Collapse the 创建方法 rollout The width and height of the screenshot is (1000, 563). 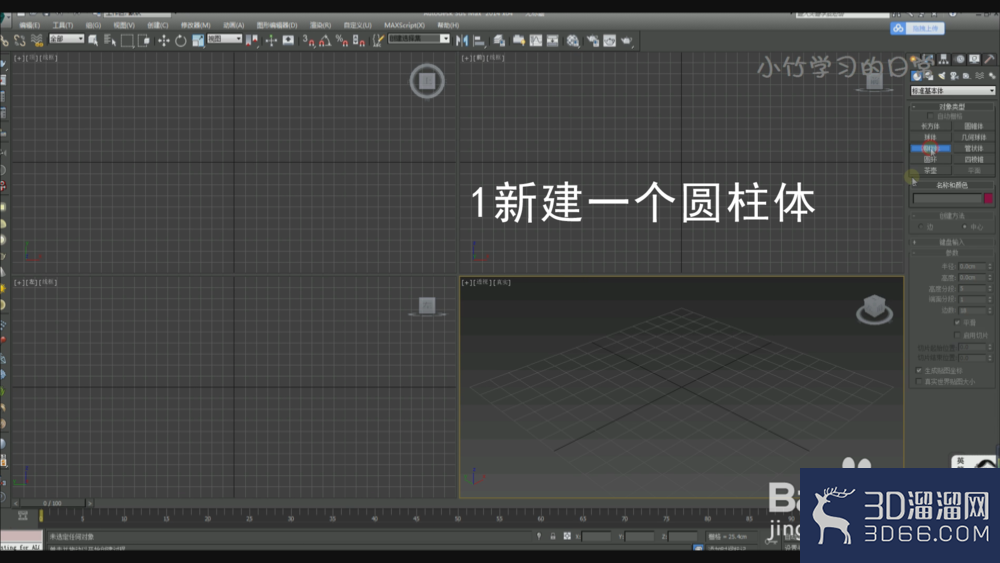coord(952,216)
